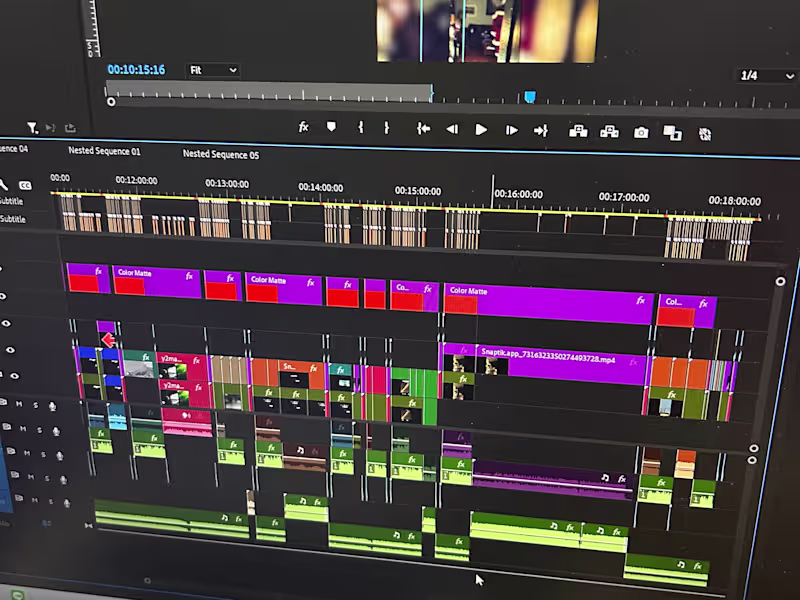The height and width of the screenshot is (600, 800).
Task: Click the filter funnel icon
Action: (33, 128)
